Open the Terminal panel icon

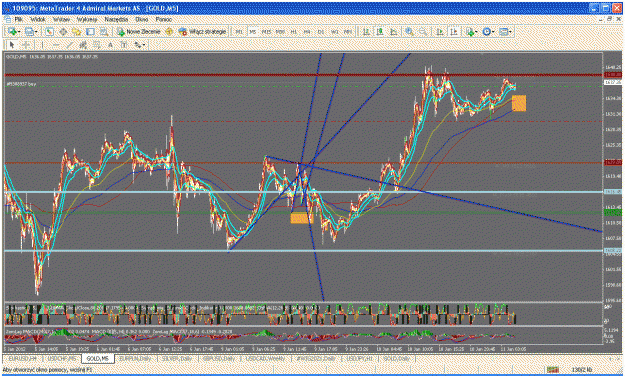(90, 31)
